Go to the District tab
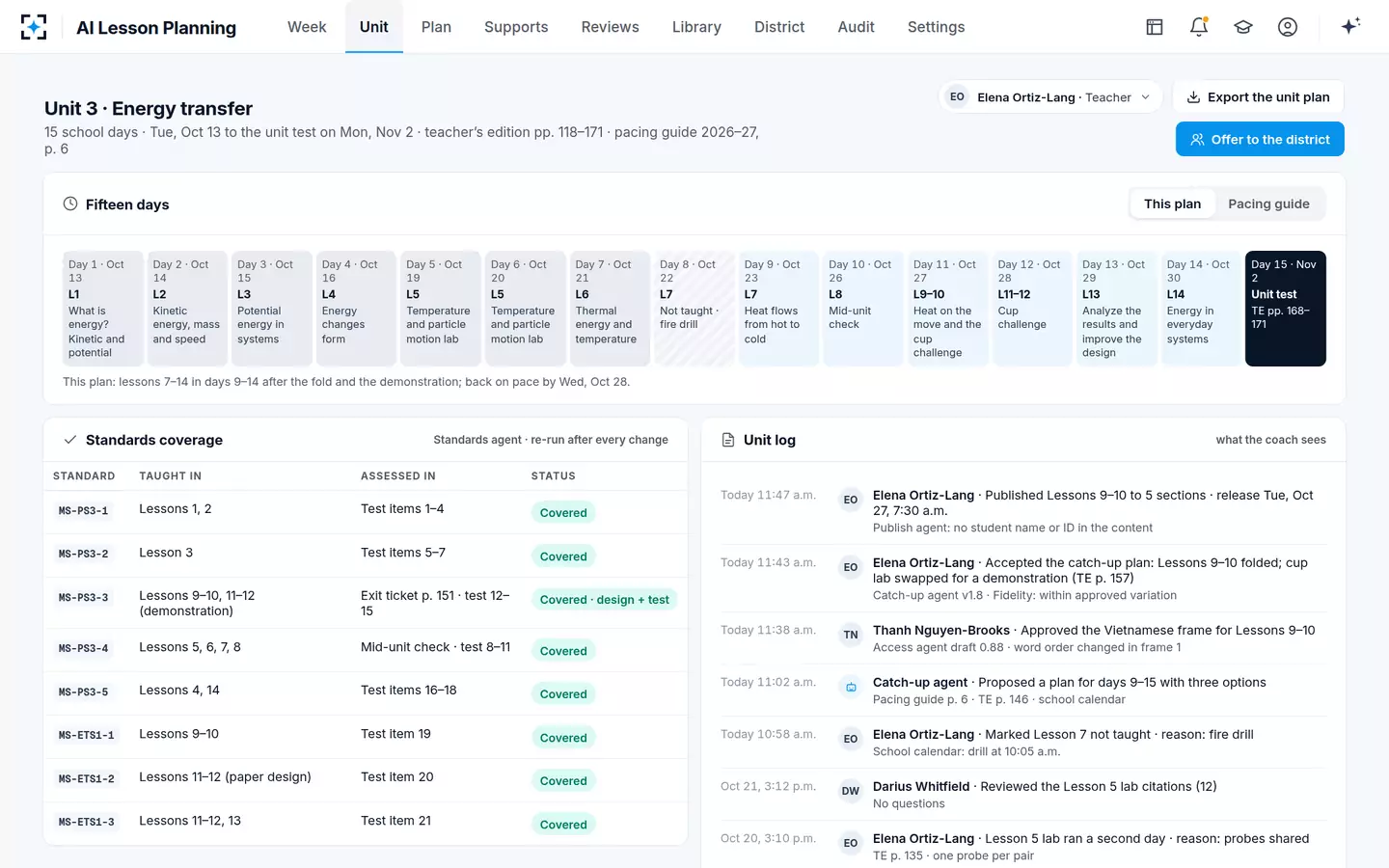Image resolution: width=1389 pixels, height=868 pixels. click(x=779, y=27)
